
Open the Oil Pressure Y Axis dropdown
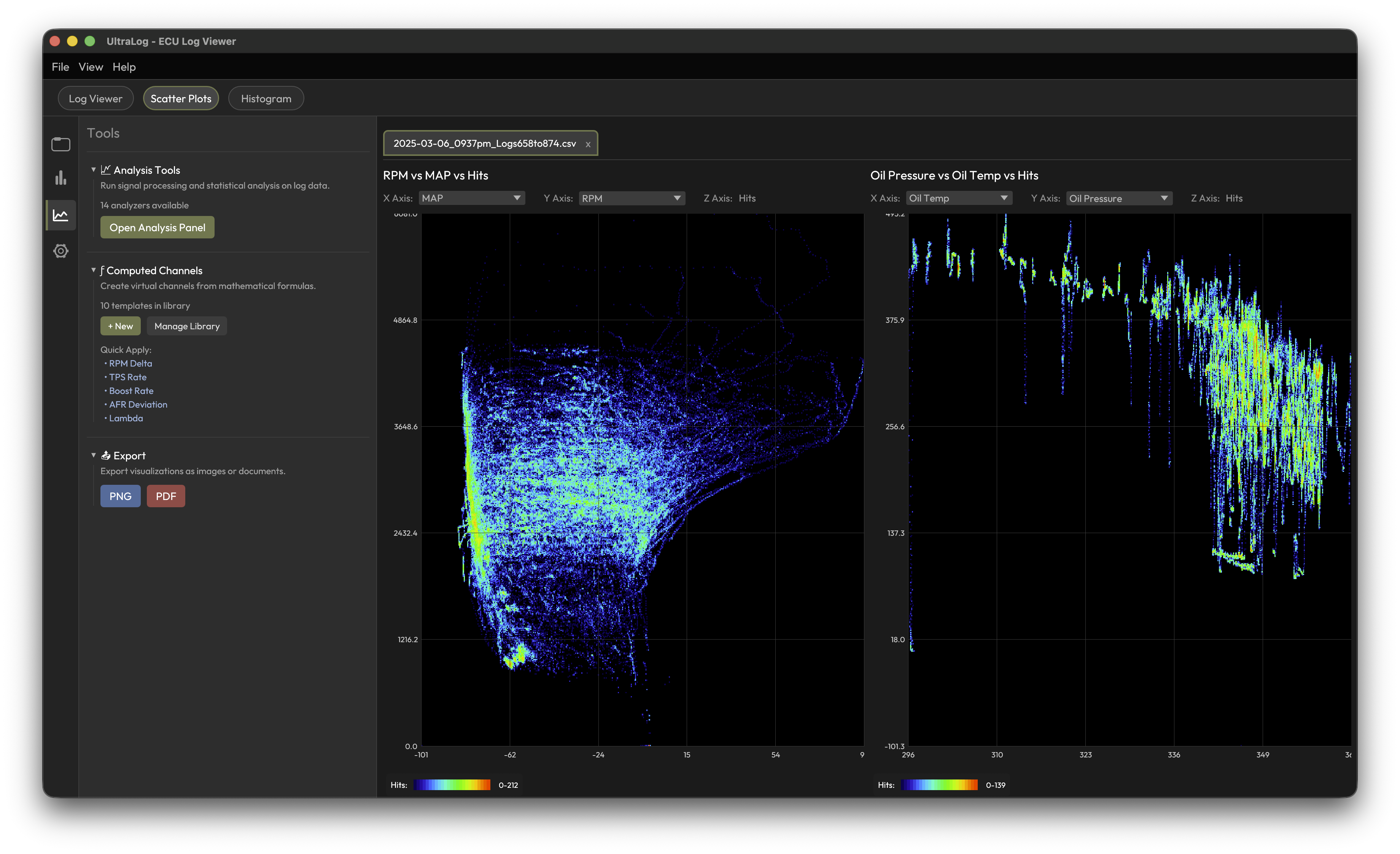point(1119,198)
